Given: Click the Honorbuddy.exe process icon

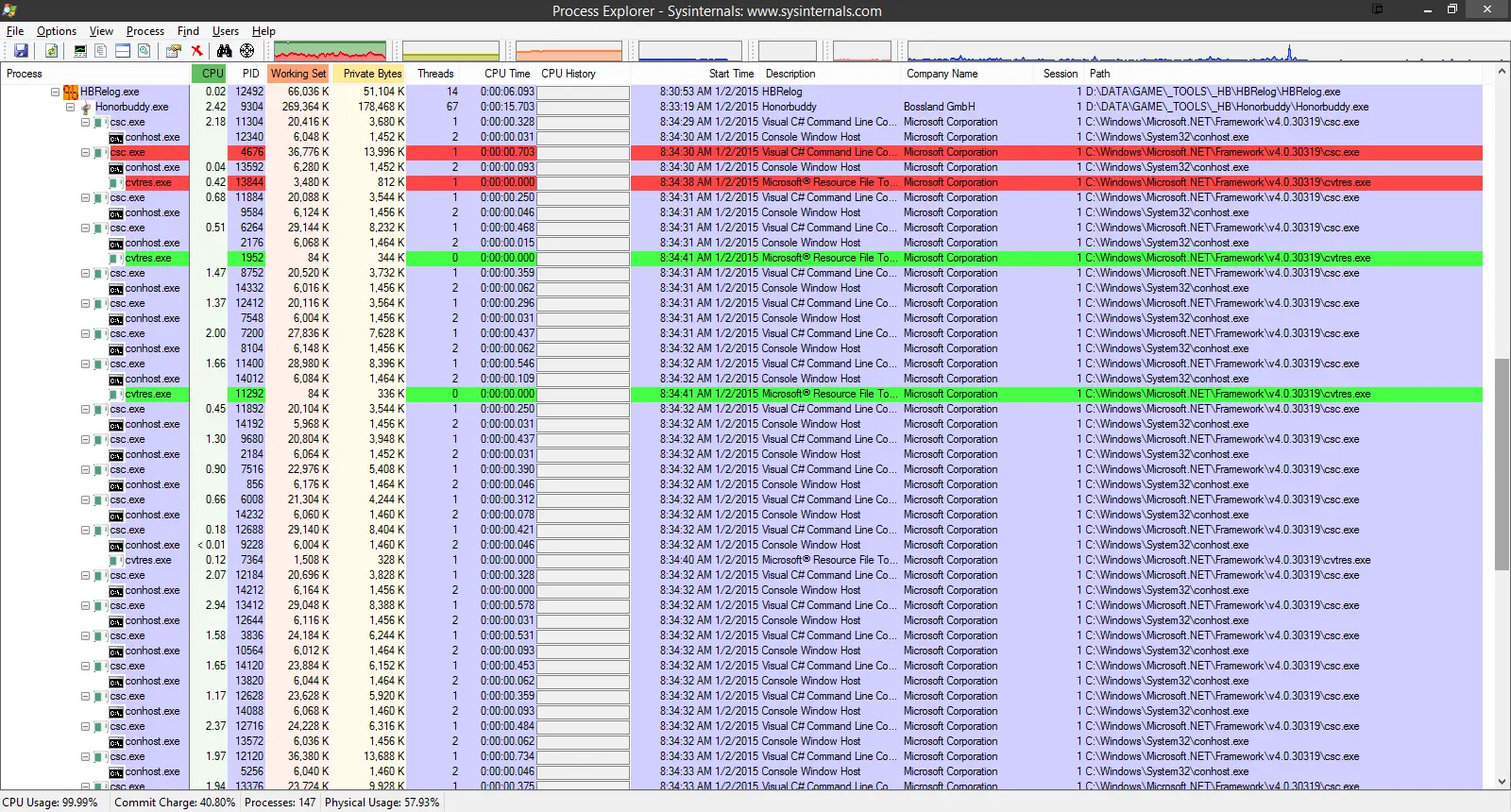Looking at the screenshot, I should point(86,108).
